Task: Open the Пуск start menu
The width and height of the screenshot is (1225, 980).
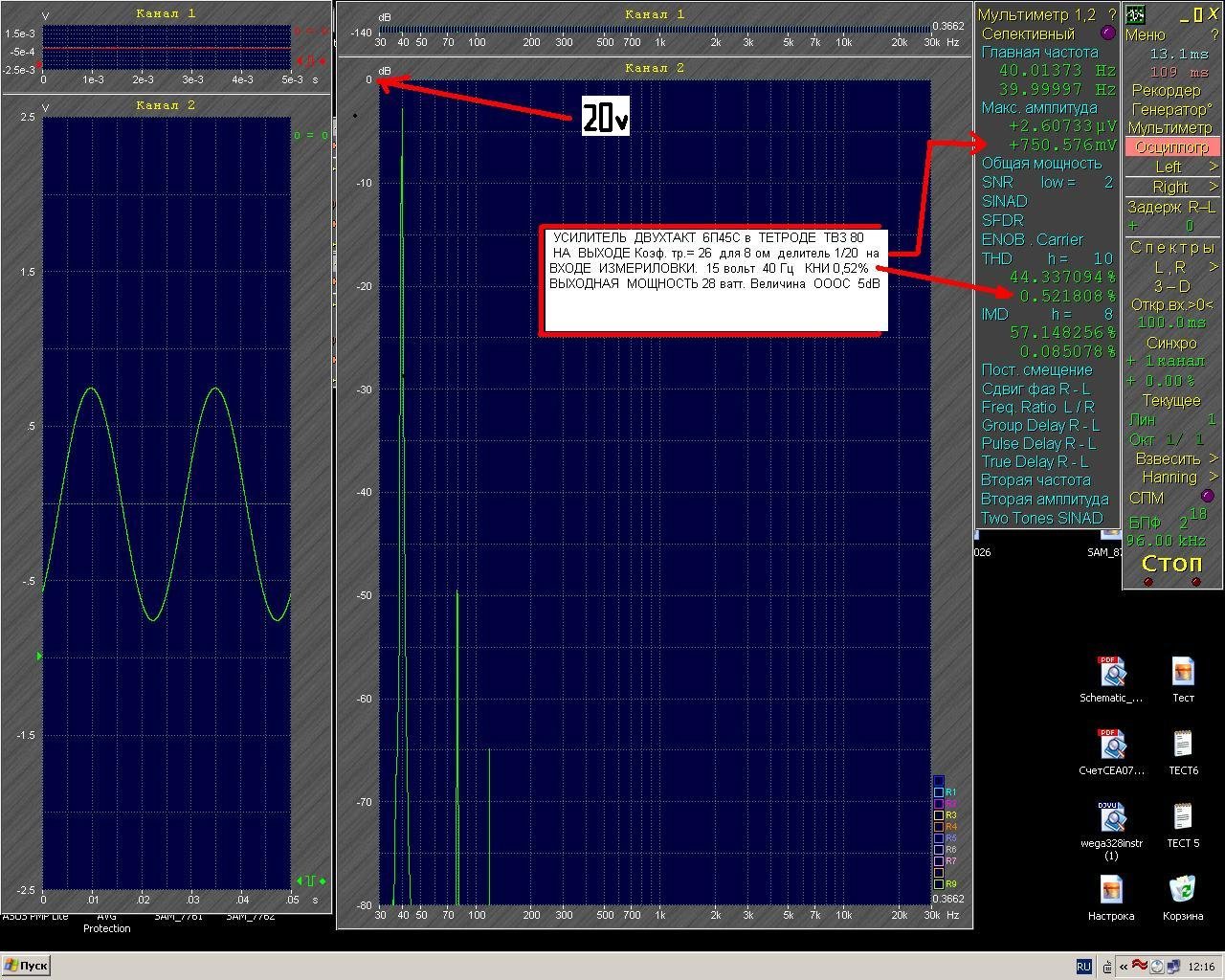Action: click(x=26, y=966)
